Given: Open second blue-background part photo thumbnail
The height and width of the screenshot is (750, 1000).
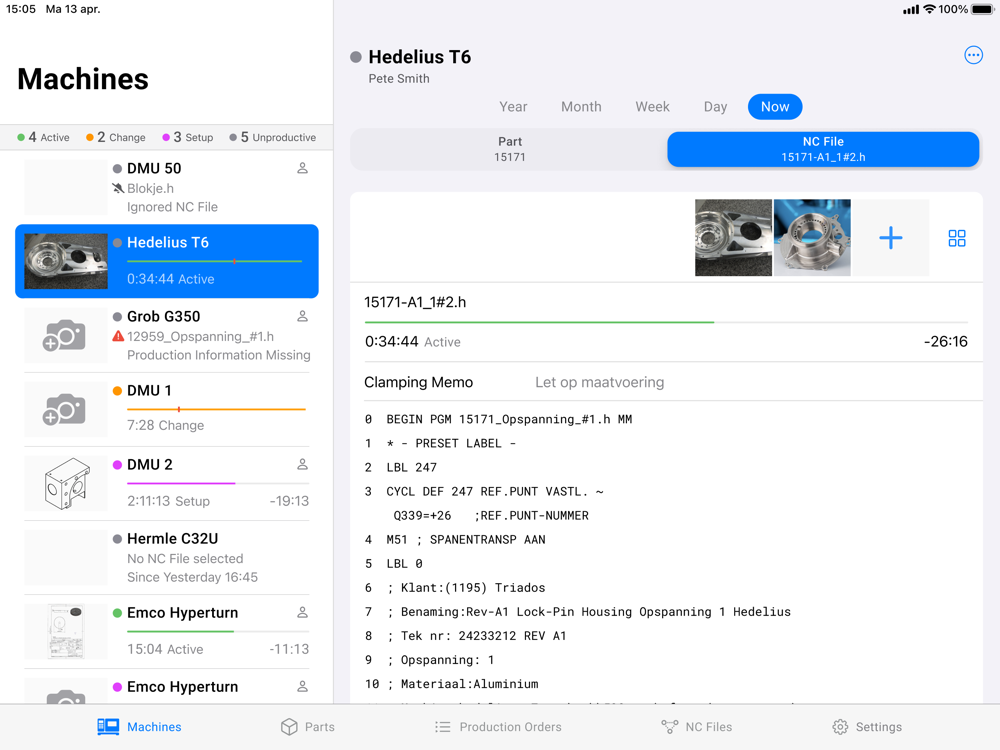Looking at the screenshot, I should (812, 238).
